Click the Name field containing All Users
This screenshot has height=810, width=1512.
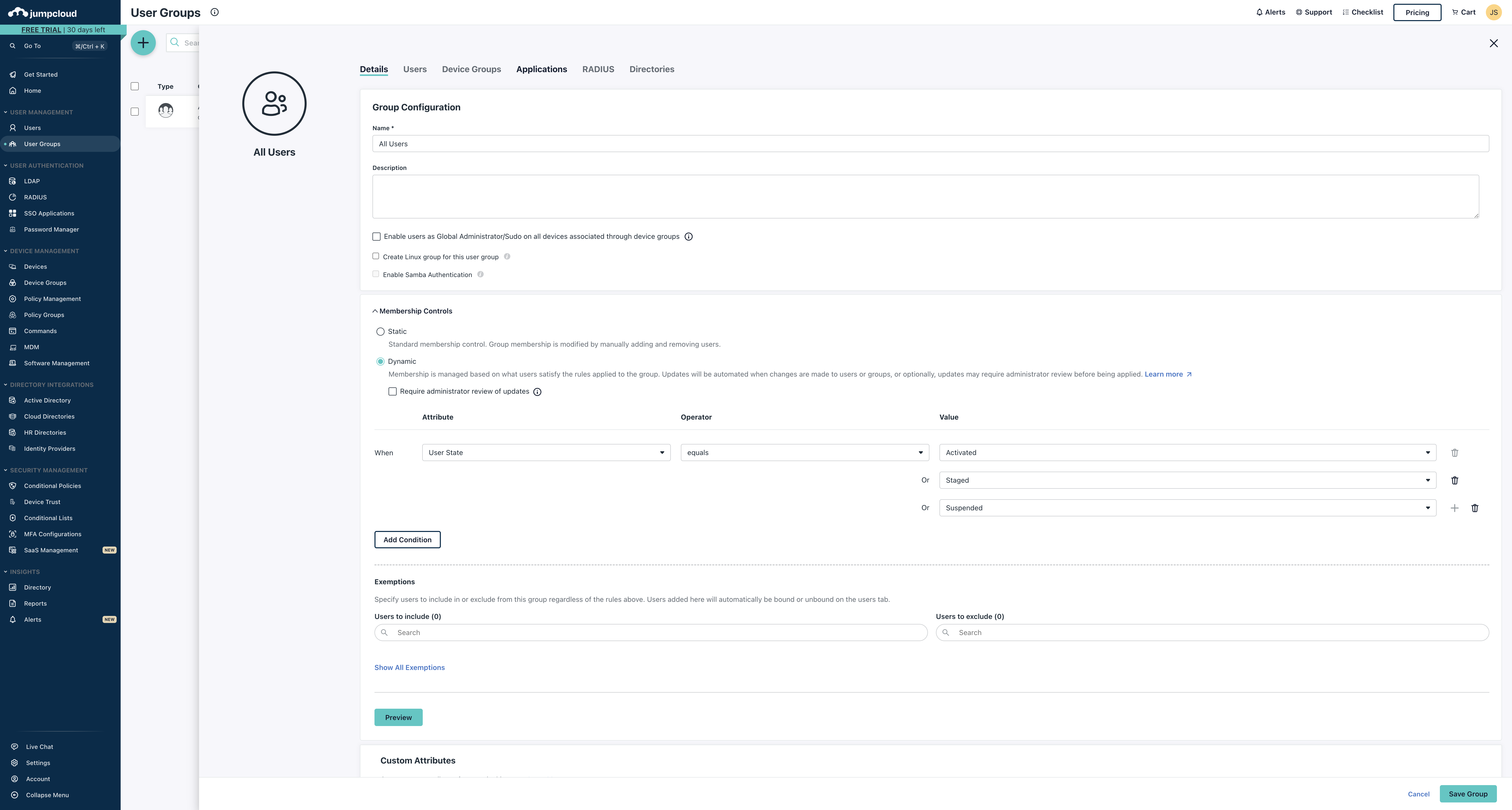pyautogui.click(x=930, y=144)
